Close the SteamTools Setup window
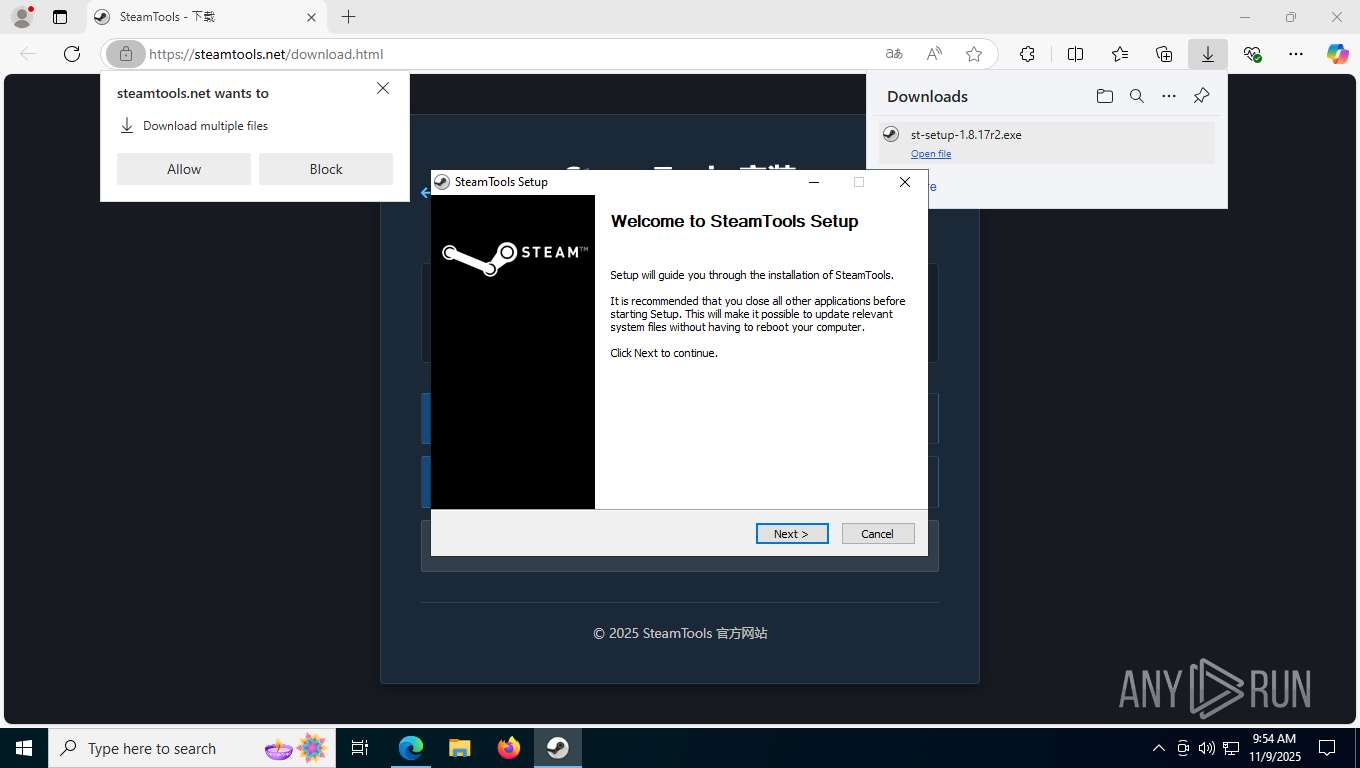 point(905,182)
